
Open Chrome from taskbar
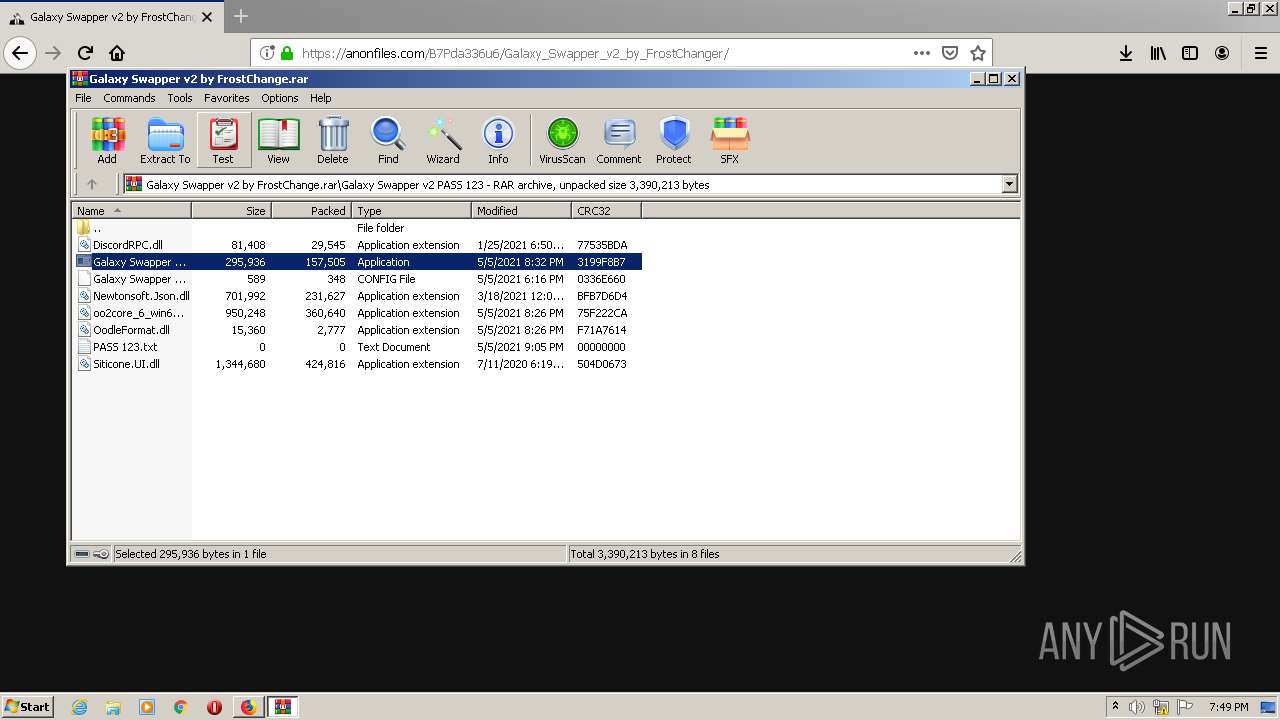(181, 707)
